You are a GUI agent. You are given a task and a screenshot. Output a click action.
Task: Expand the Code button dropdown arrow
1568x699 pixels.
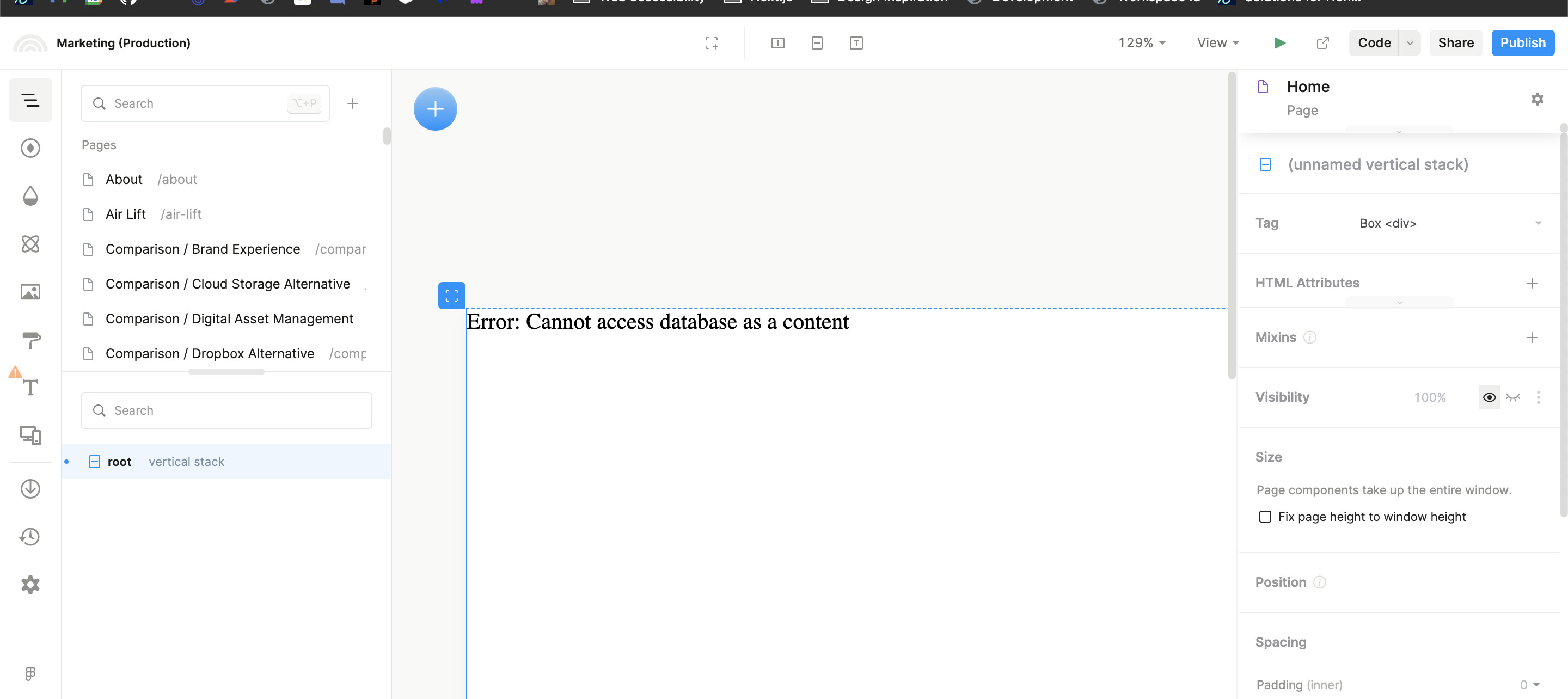pos(1410,42)
